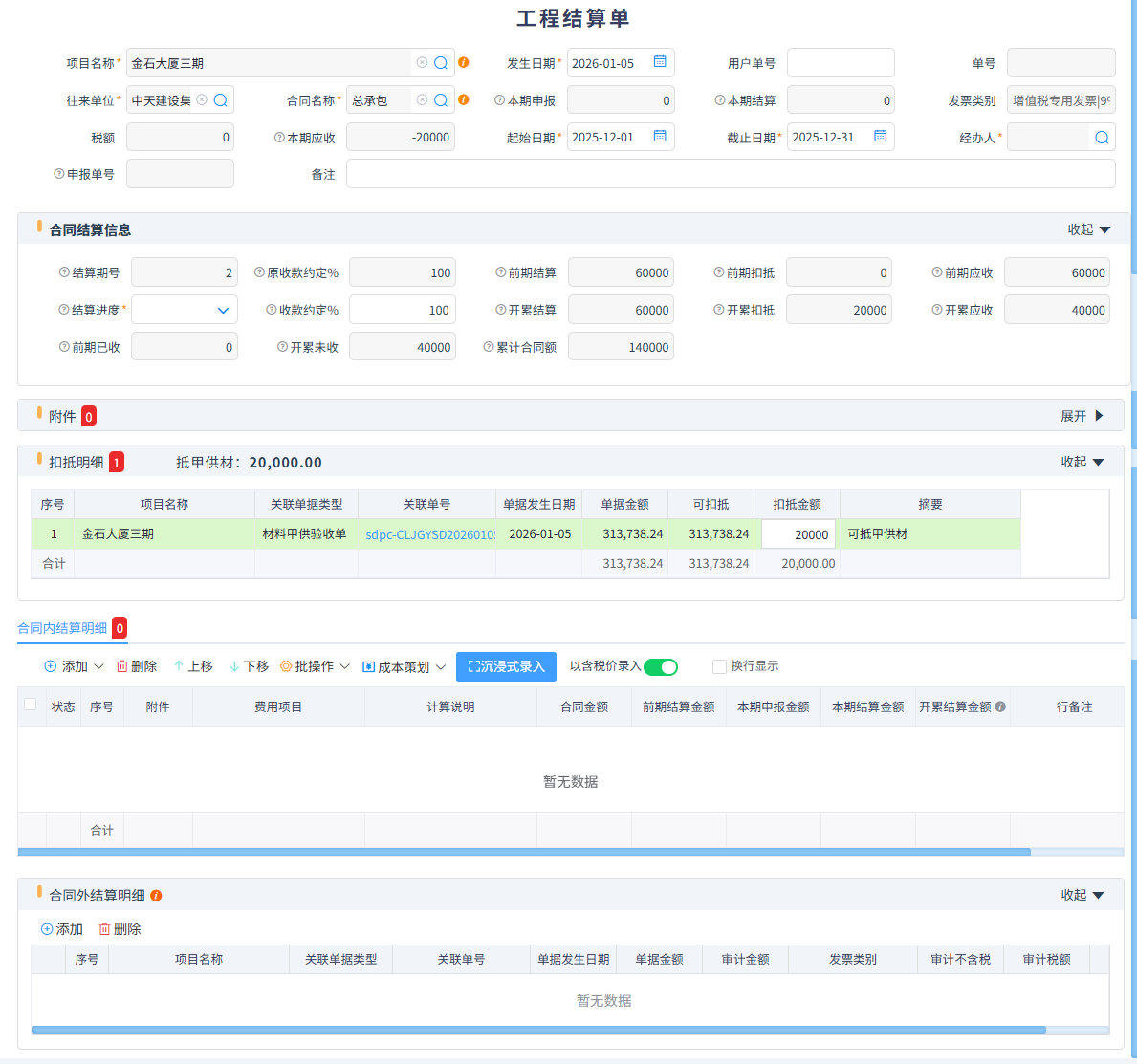This screenshot has height=1064, width=1137.
Task: Tick the select-all checkbox in 合同内结算明细 table header
Action: point(31,705)
